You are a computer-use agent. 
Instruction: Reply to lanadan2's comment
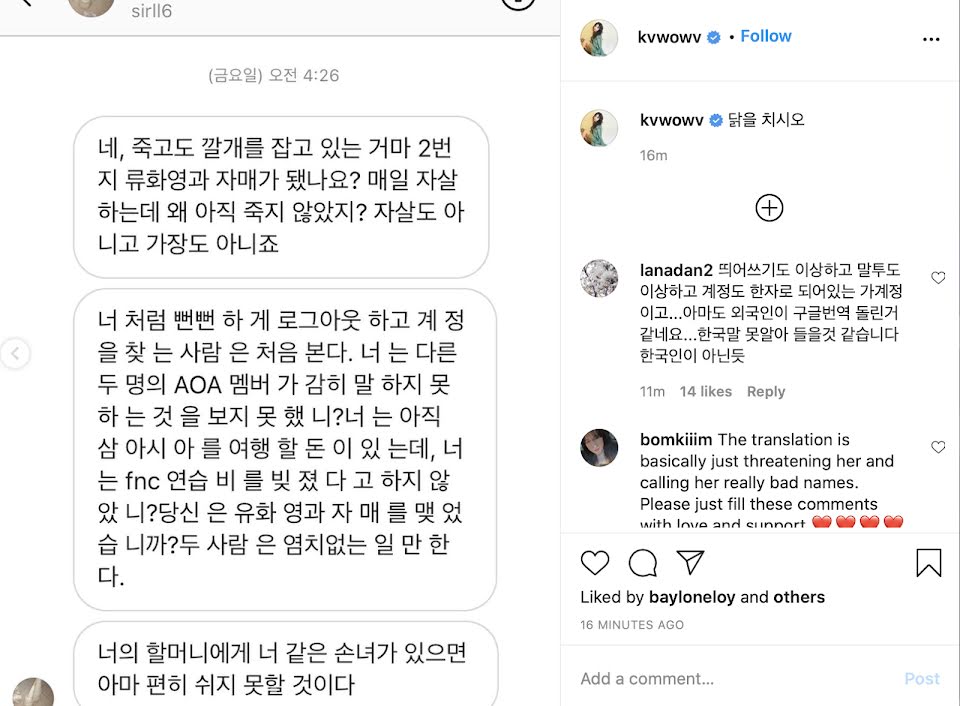click(x=765, y=391)
